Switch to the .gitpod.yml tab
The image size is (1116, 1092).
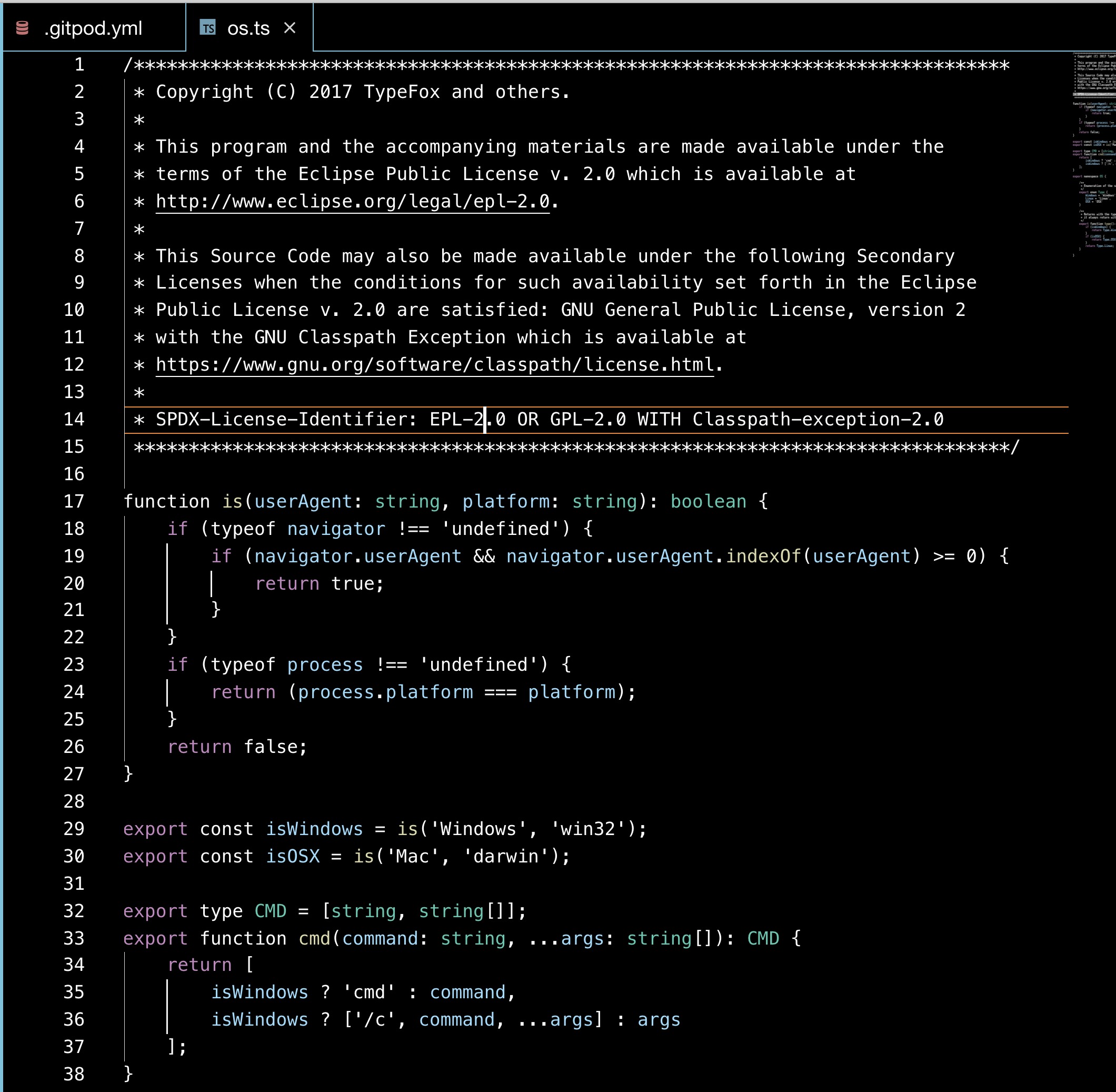[94, 27]
